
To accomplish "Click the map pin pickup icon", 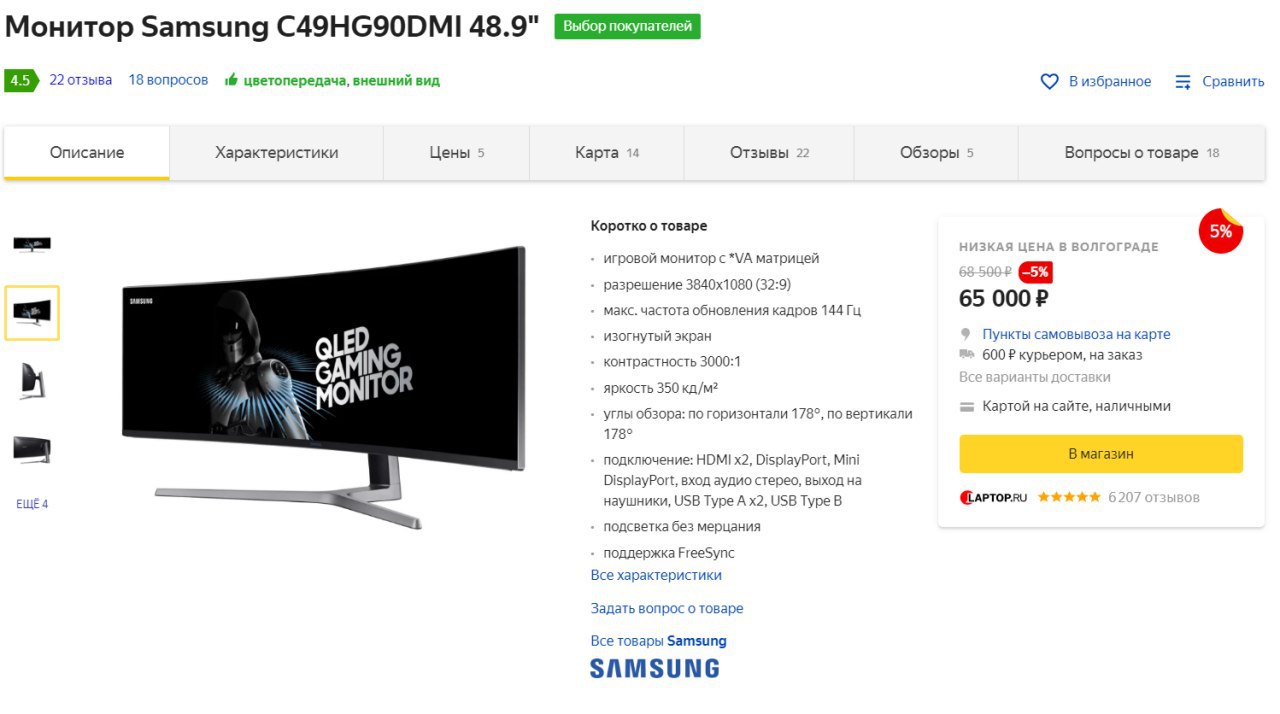I will [966, 334].
